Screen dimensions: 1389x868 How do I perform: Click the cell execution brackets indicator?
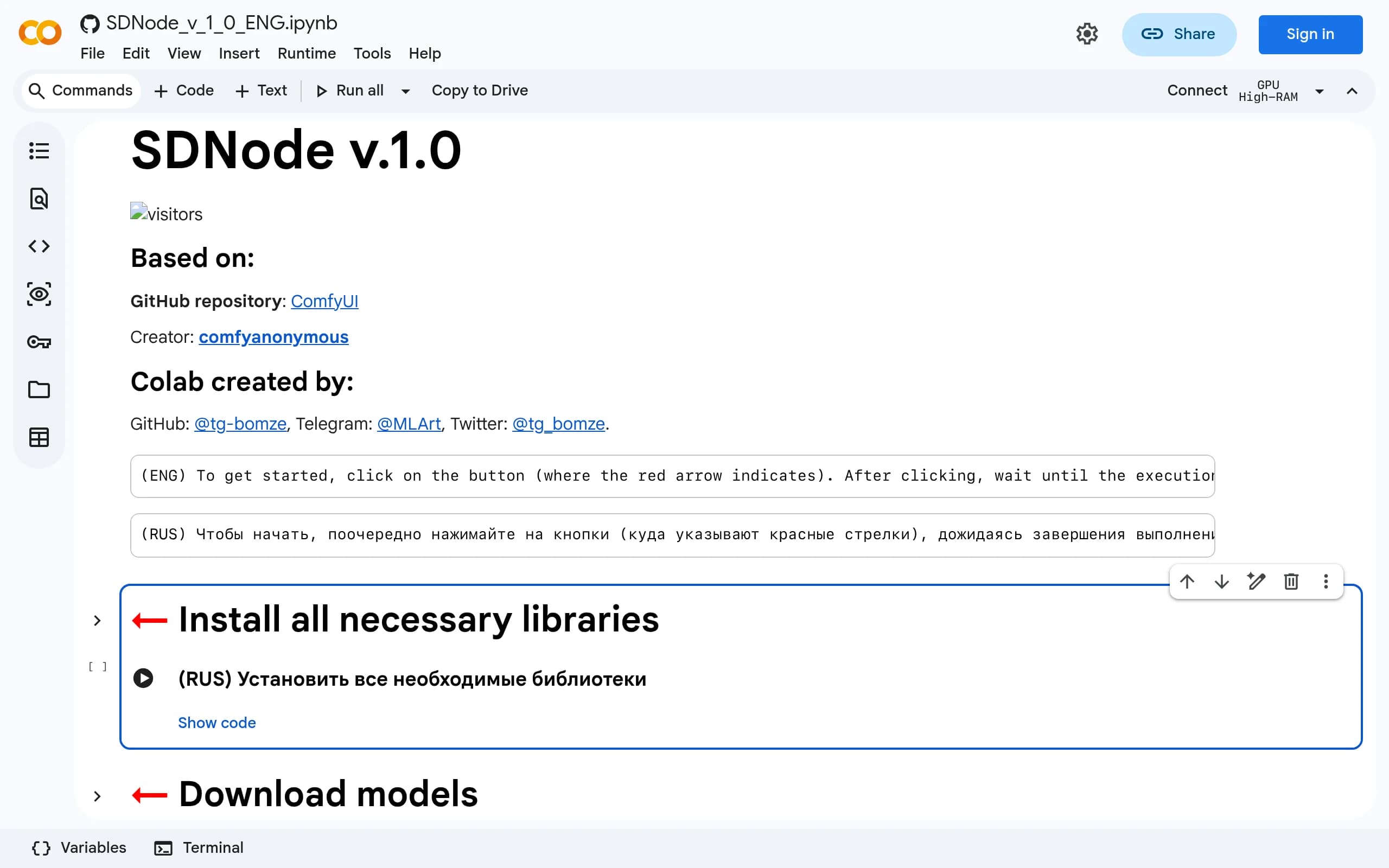[98, 667]
